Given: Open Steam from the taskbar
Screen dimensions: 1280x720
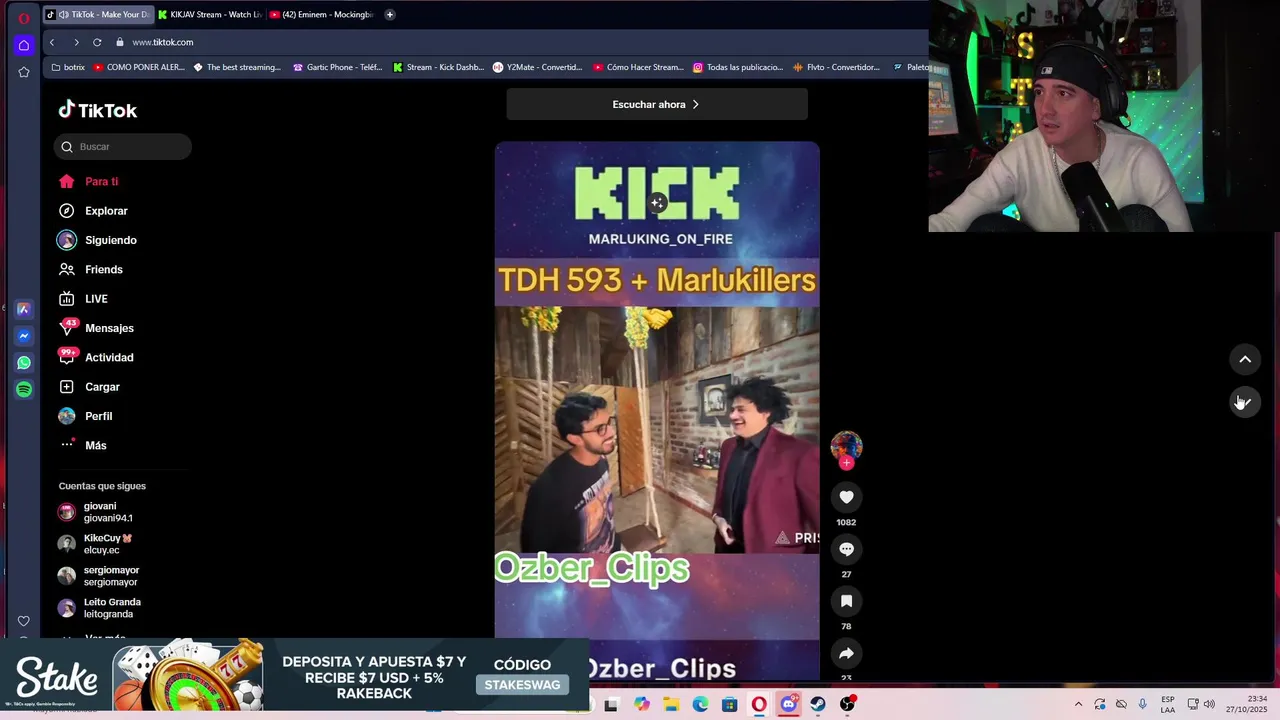Looking at the screenshot, I should pyautogui.click(x=818, y=705).
